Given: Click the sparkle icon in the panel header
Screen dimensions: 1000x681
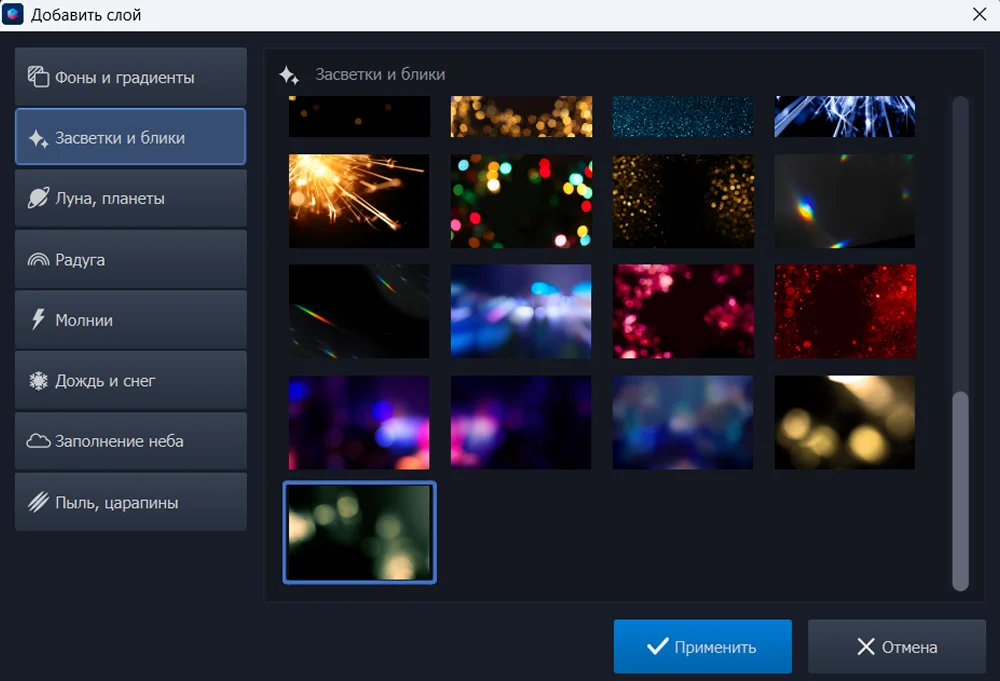Looking at the screenshot, I should coord(289,75).
